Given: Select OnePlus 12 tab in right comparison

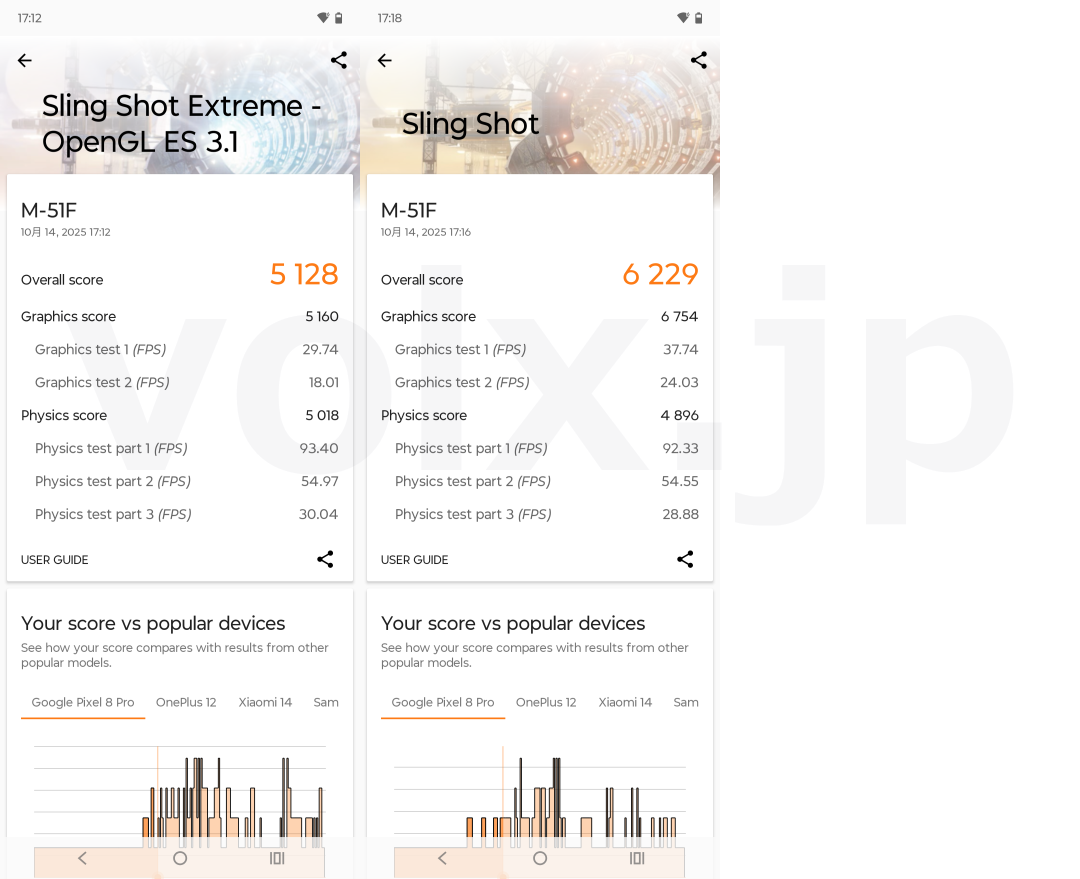Looking at the screenshot, I should pyautogui.click(x=546, y=702).
